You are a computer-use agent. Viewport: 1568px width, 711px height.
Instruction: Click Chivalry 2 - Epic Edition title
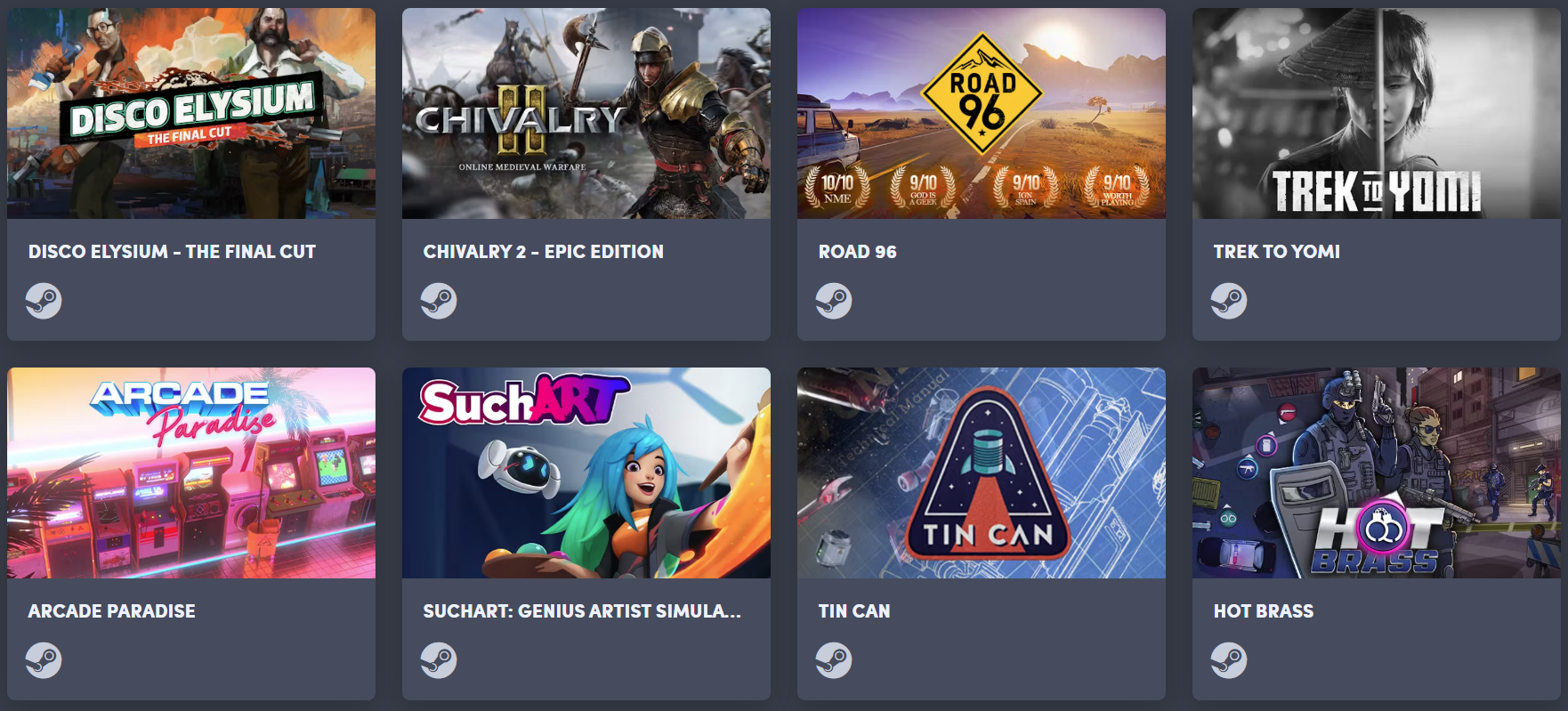click(x=544, y=252)
